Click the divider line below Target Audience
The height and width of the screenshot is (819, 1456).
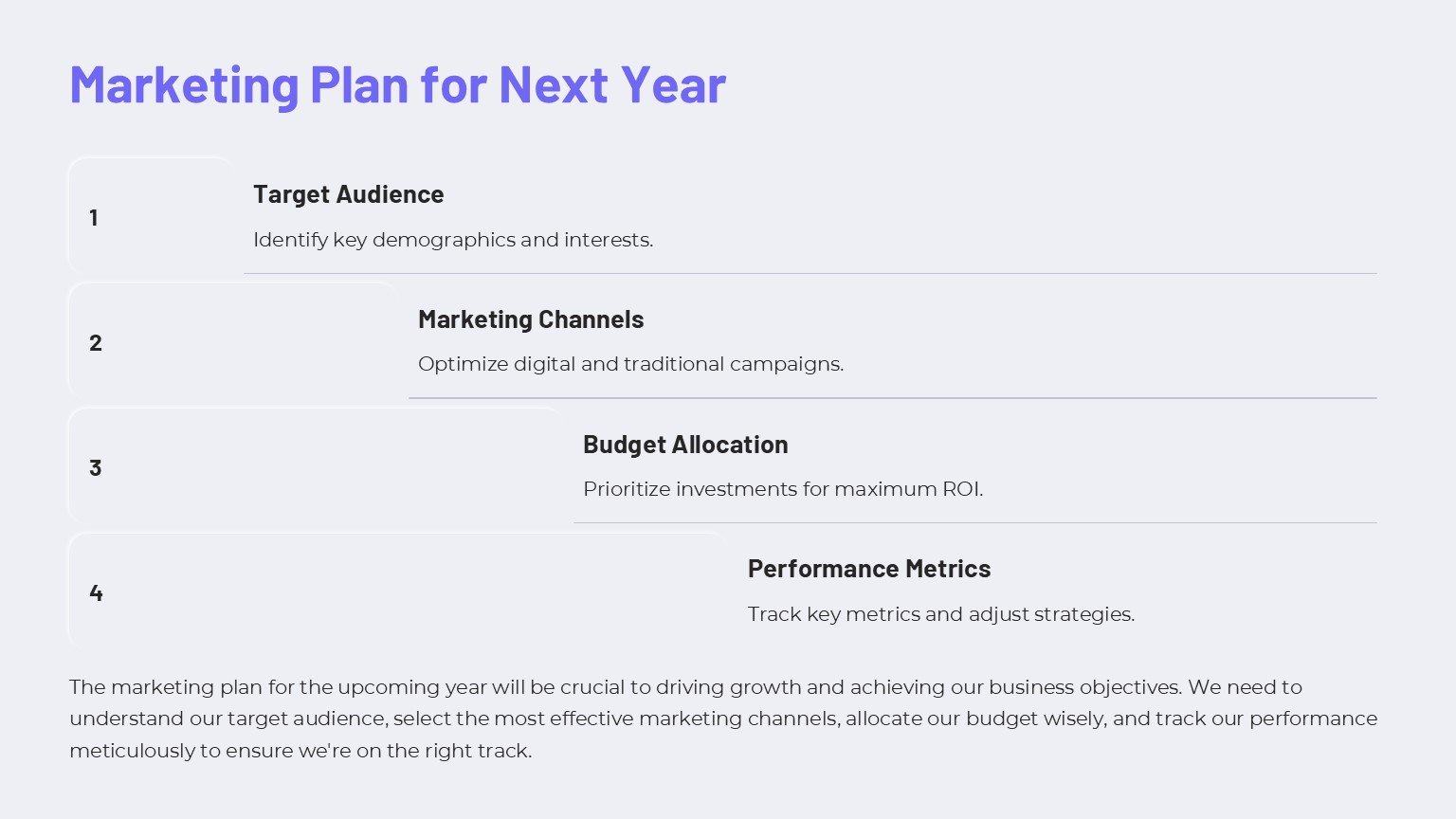(x=810, y=274)
